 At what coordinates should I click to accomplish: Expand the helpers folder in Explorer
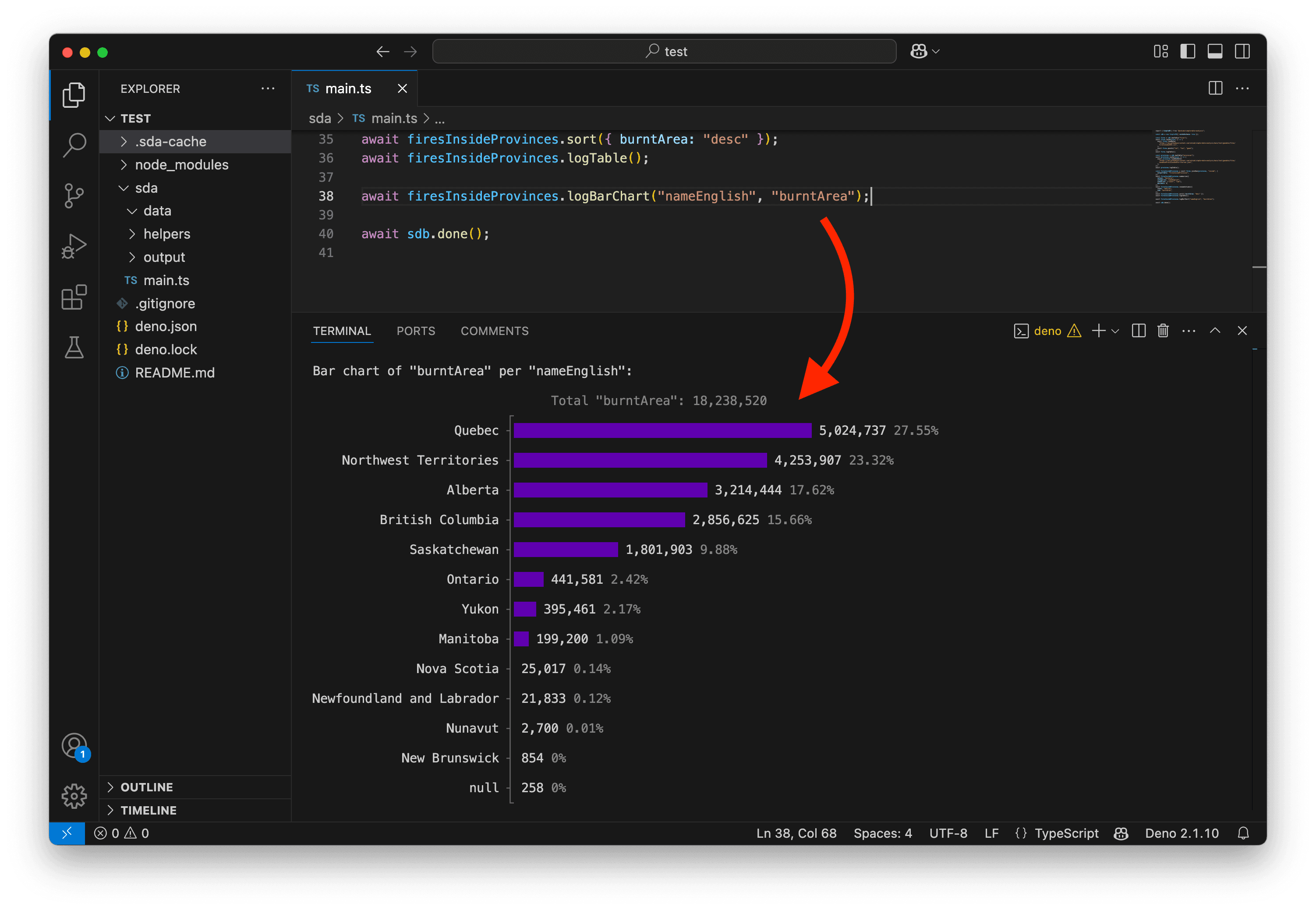(x=166, y=233)
